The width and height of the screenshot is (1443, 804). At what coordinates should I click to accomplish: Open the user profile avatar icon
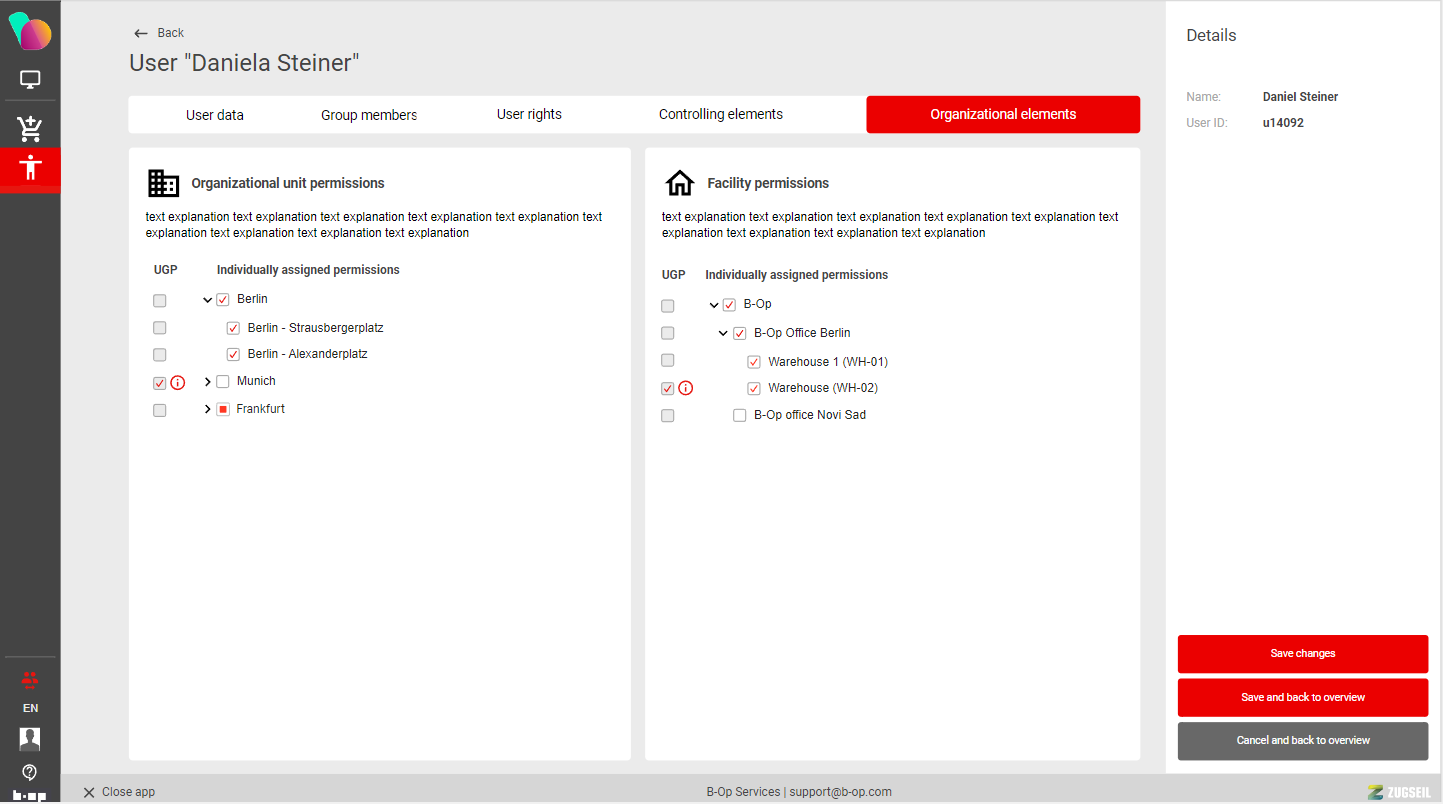(x=30, y=739)
